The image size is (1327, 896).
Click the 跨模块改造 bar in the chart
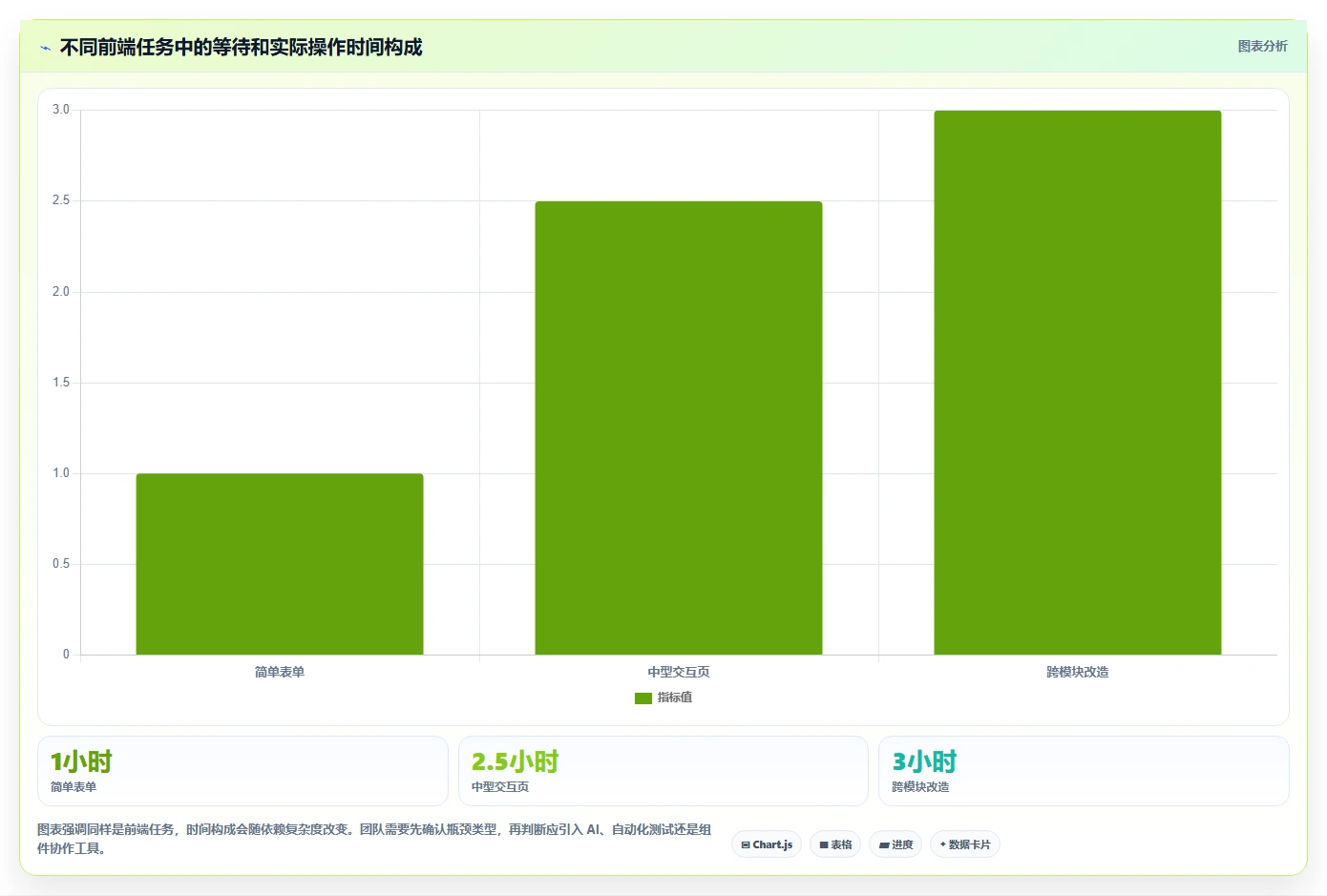[x=1078, y=383]
